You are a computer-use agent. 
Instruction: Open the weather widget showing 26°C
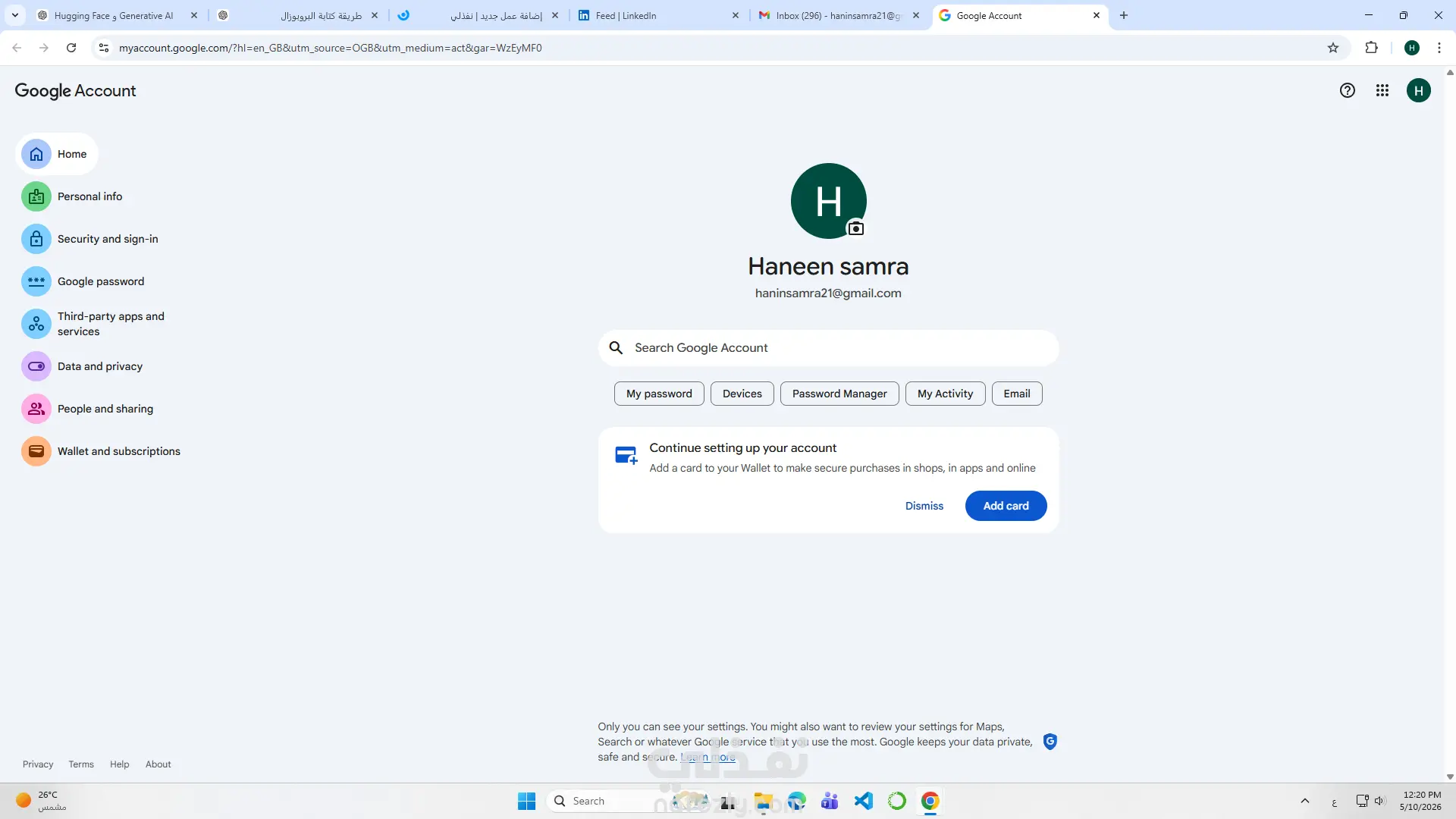click(x=42, y=801)
